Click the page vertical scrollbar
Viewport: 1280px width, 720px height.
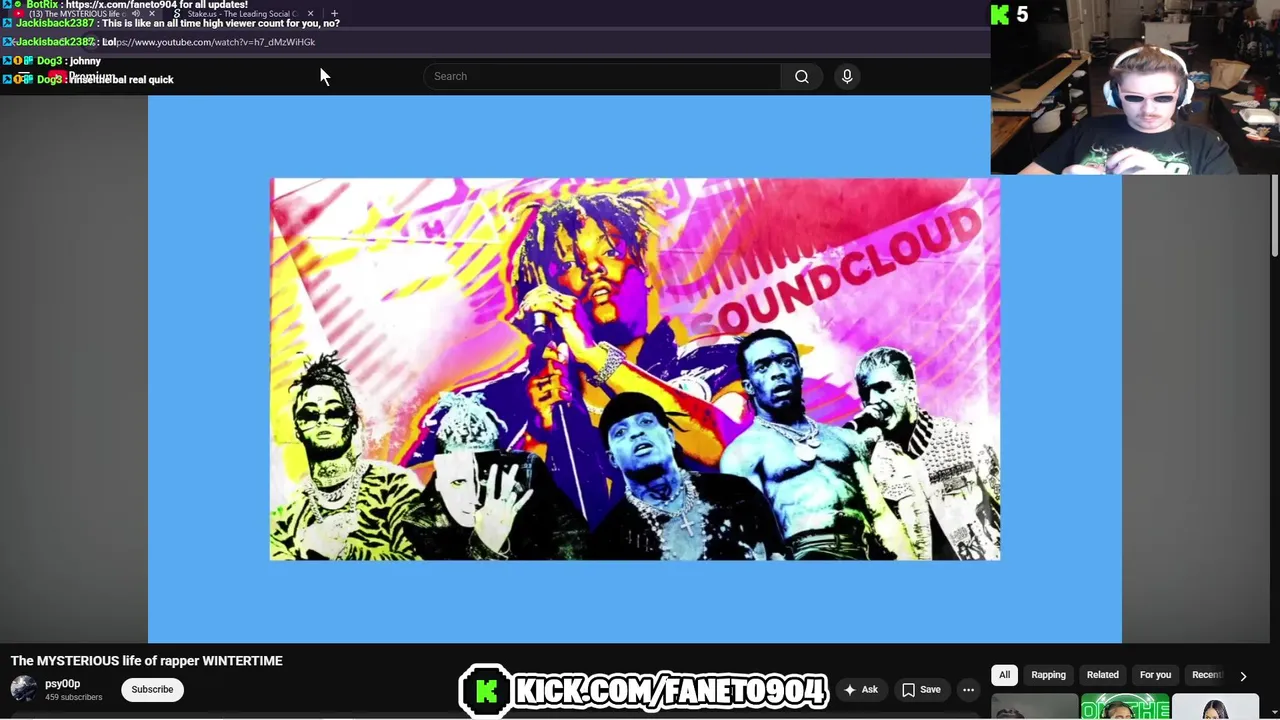[1275, 215]
